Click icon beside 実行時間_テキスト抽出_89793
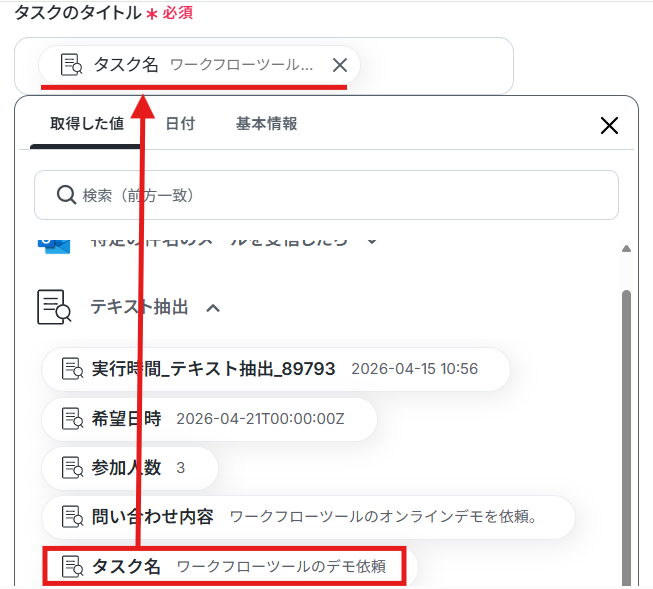The width and height of the screenshot is (653, 589). coord(72,369)
